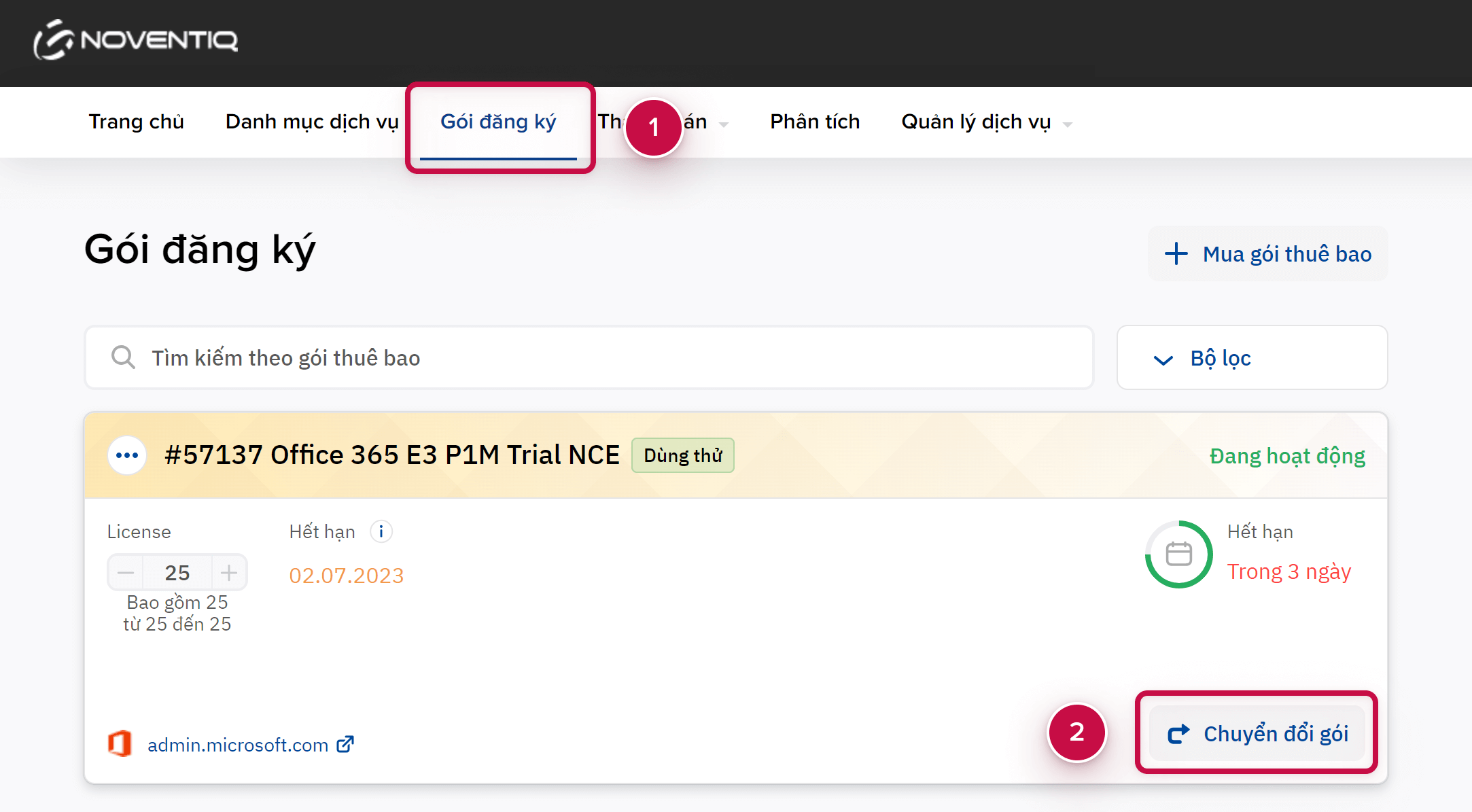This screenshot has height=812, width=1472.
Task: Open the three-dots subscription menu
Action: coord(127,455)
